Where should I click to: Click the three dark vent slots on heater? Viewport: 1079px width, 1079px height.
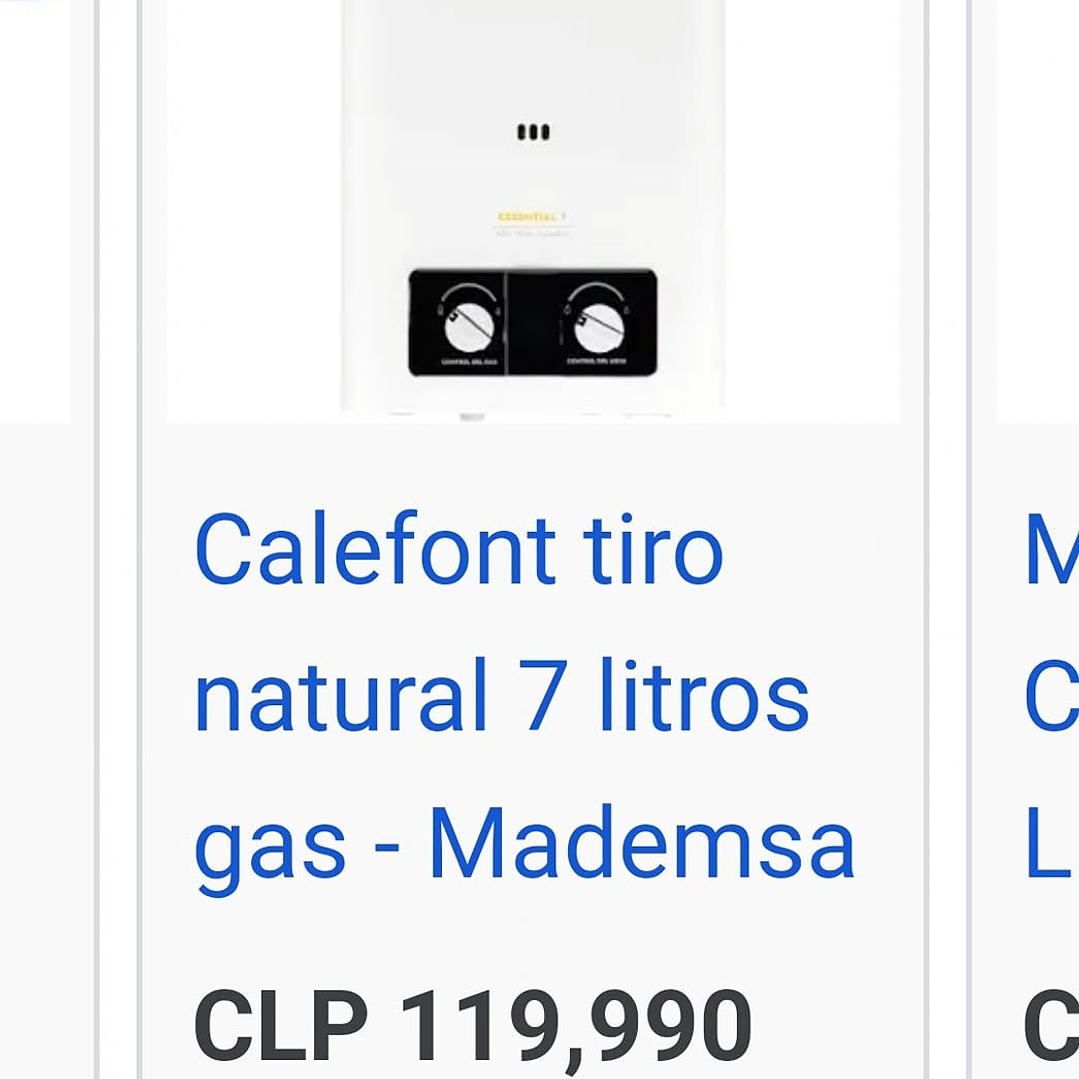tap(533, 132)
